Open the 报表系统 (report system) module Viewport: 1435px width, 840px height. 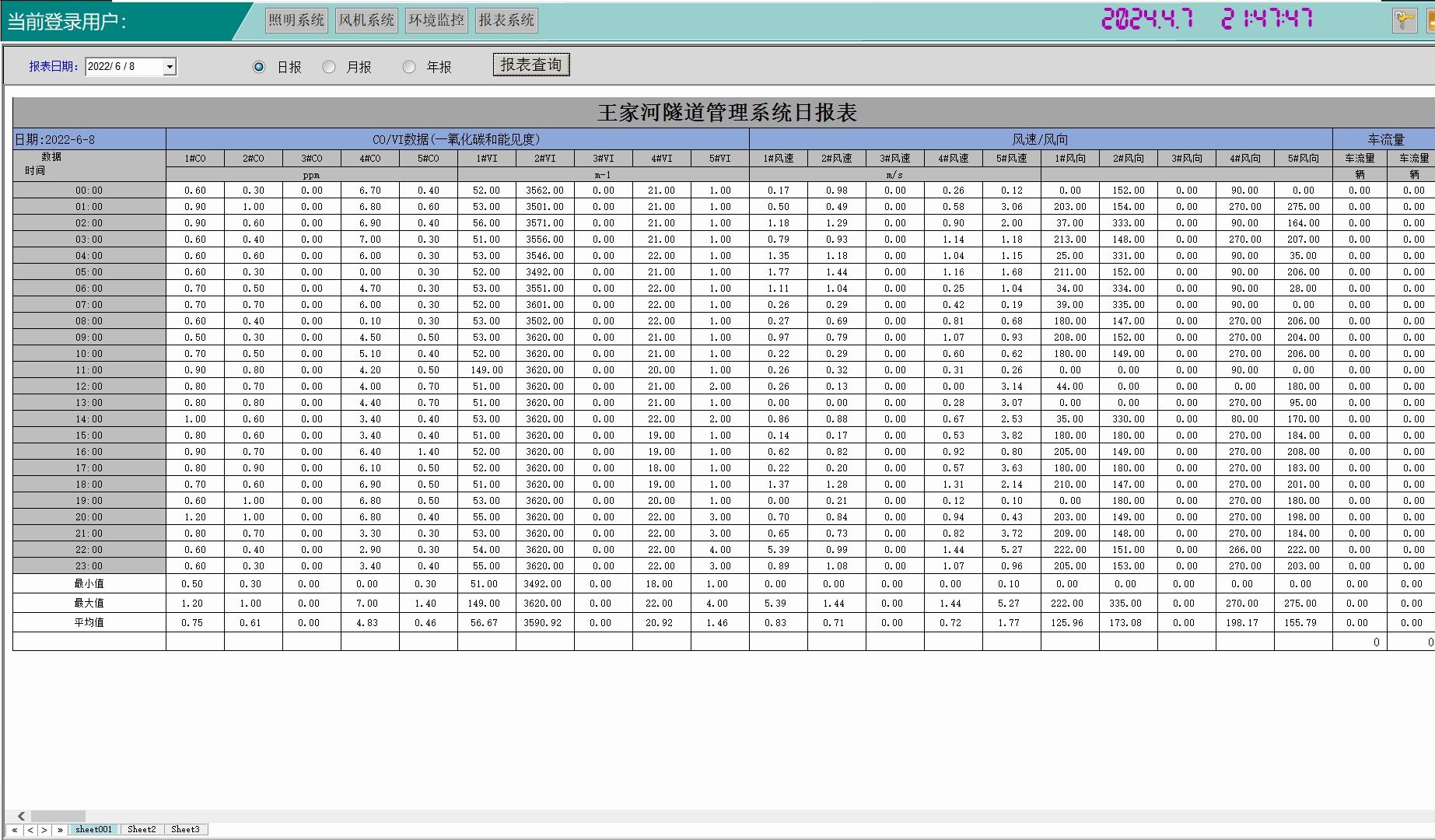tap(506, 20)
